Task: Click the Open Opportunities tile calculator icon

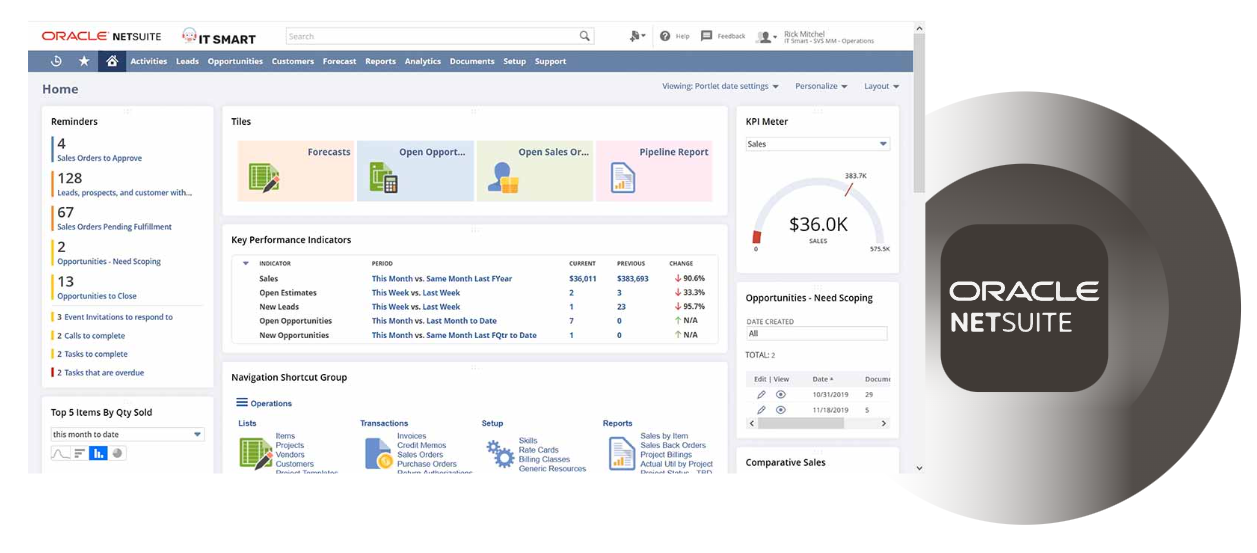Action: (384, 178)
